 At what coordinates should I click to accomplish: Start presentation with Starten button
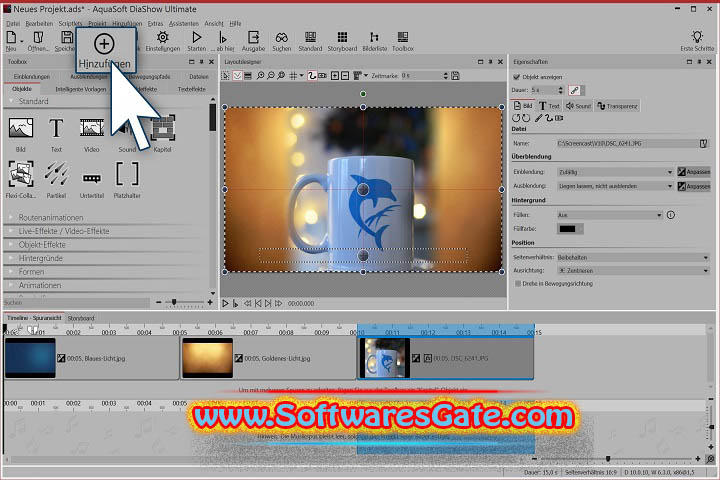(x=197, y=40)
